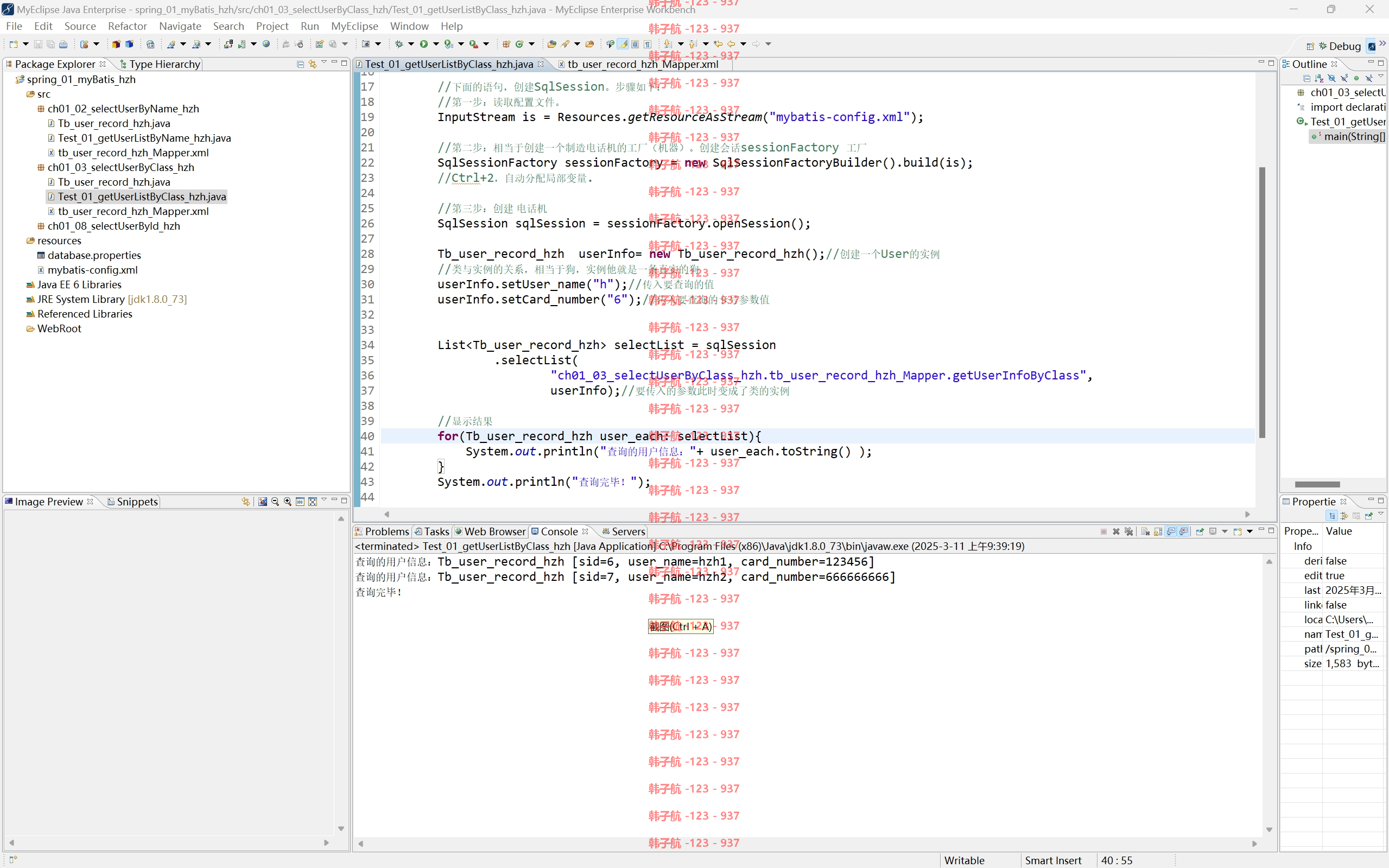The image size is (1389, 868).
Task: Open the Open Console dropdown arrow
Action: (1250, 531)
